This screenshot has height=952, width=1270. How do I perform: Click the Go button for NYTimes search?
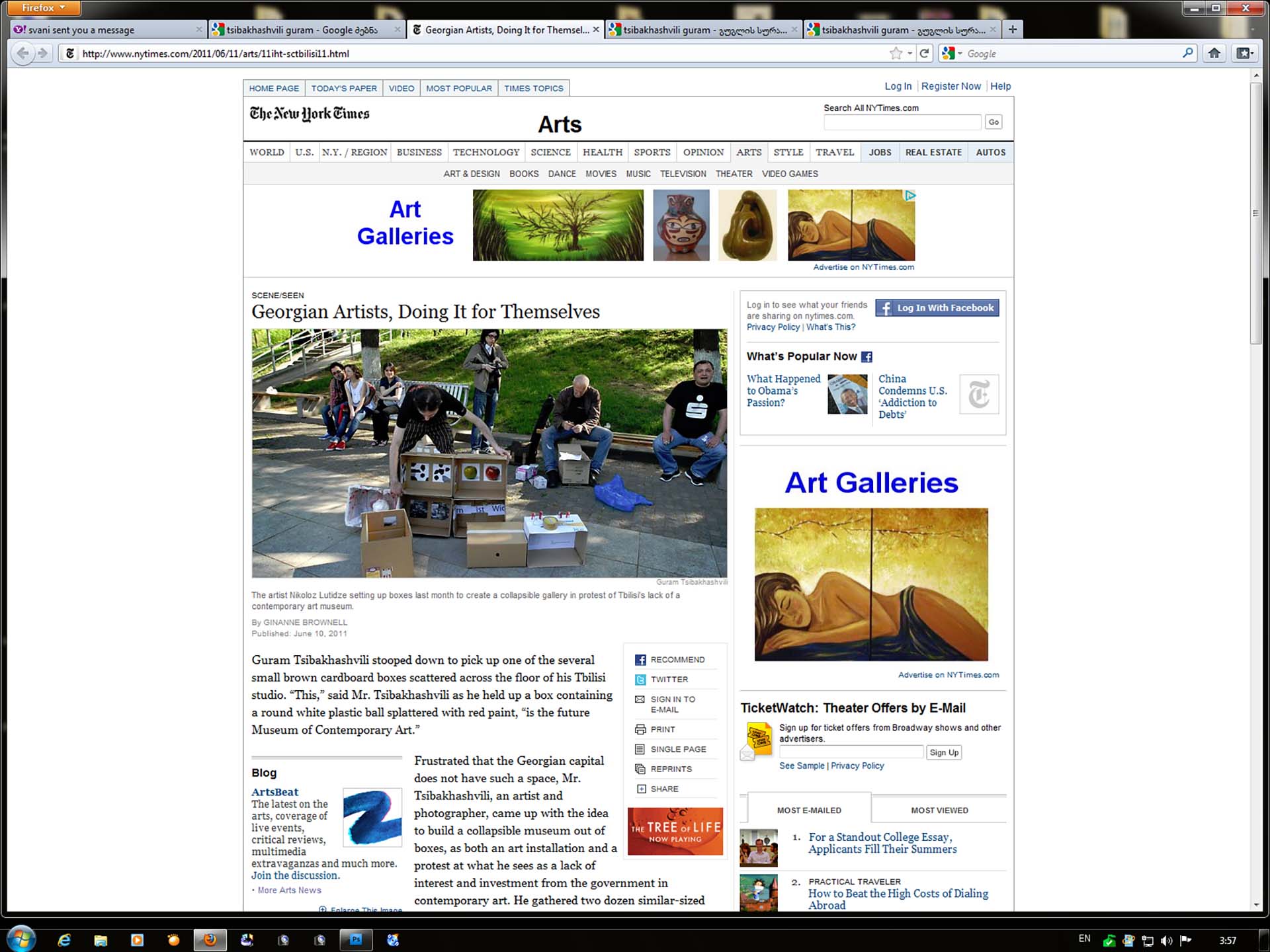point(994,122)
